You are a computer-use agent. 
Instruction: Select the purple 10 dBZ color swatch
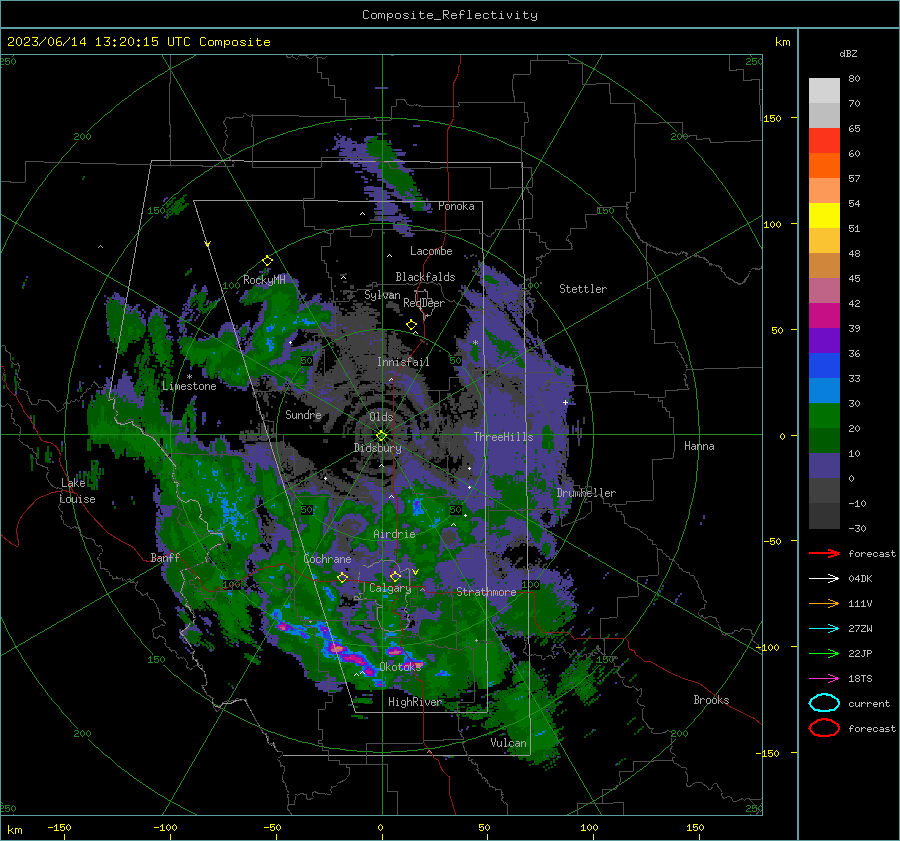tap(824, 465)
